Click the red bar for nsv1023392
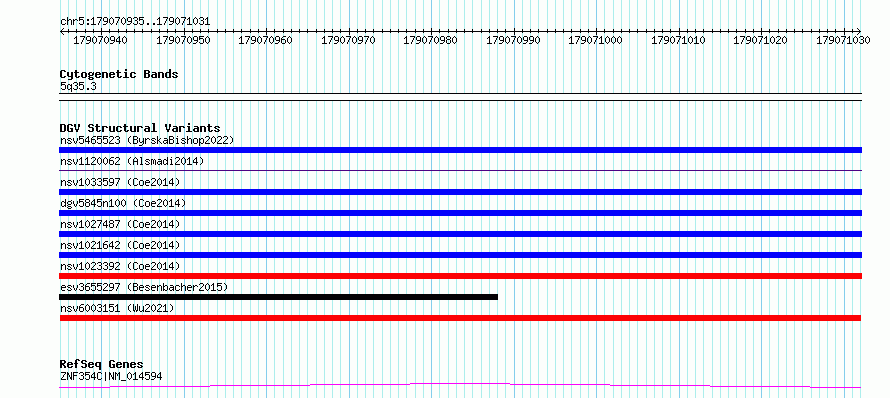The image size is (890, 398). coord(461,276)
